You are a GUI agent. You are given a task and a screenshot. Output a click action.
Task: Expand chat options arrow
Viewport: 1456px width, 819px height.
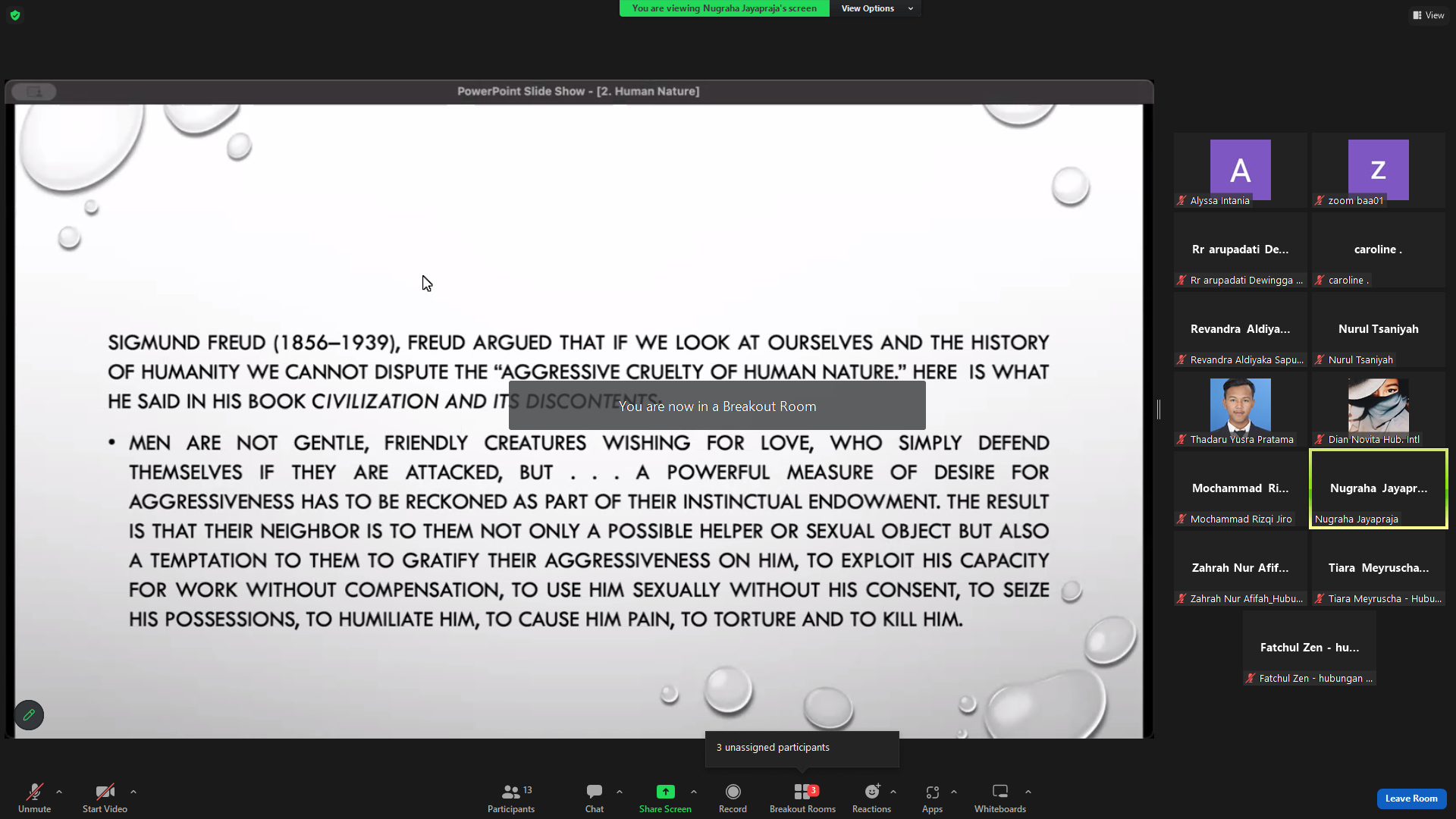(620, 792)
